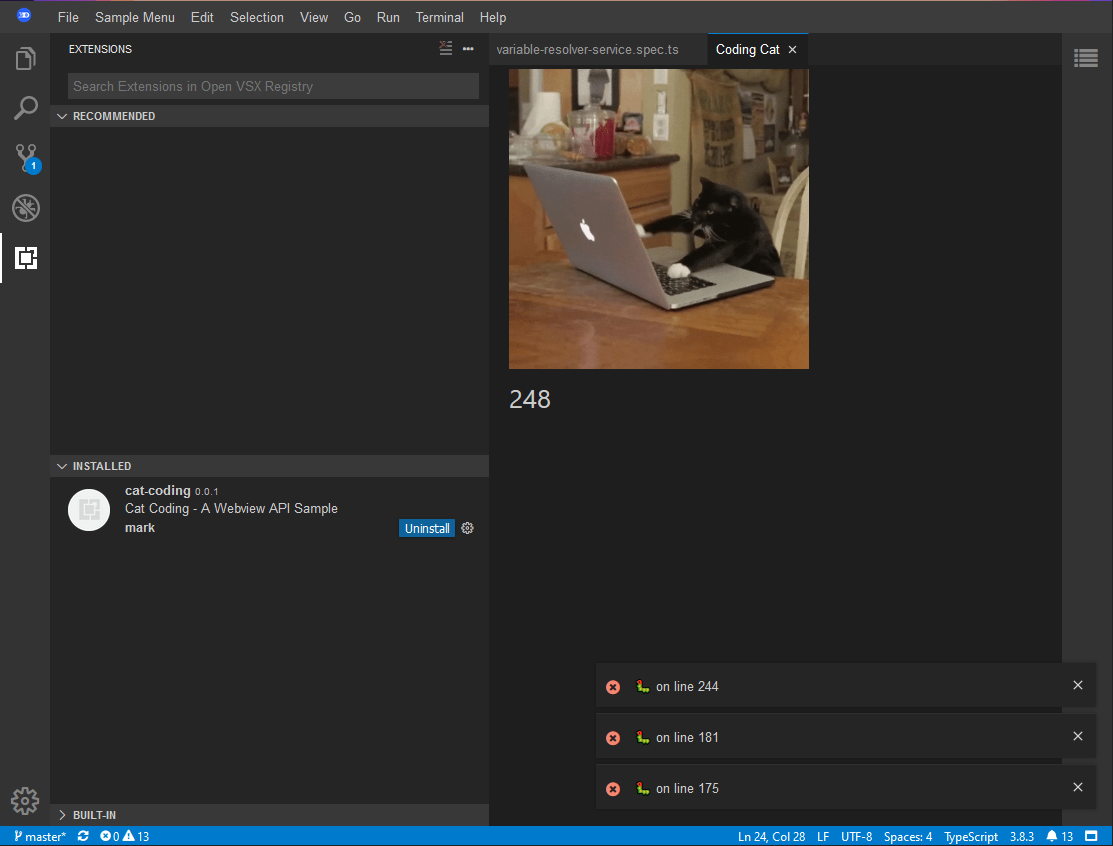Image resolution: width=1113 pixels, height=846 pixels.
Task: Click the Synchronize Changes icon in the status bar
Action: click(83, 836)
